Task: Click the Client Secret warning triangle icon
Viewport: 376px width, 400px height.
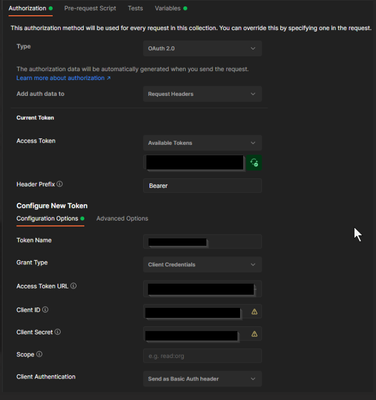Action: 254,334
